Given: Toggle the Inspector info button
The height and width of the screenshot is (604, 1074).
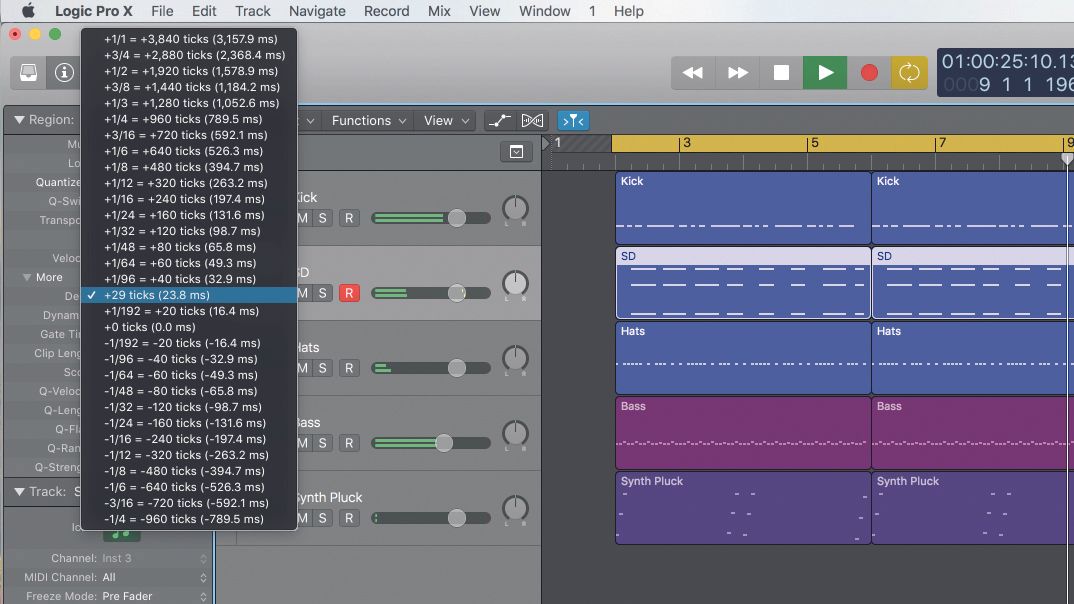Looking at the screenshot, I should pos(64,73).
